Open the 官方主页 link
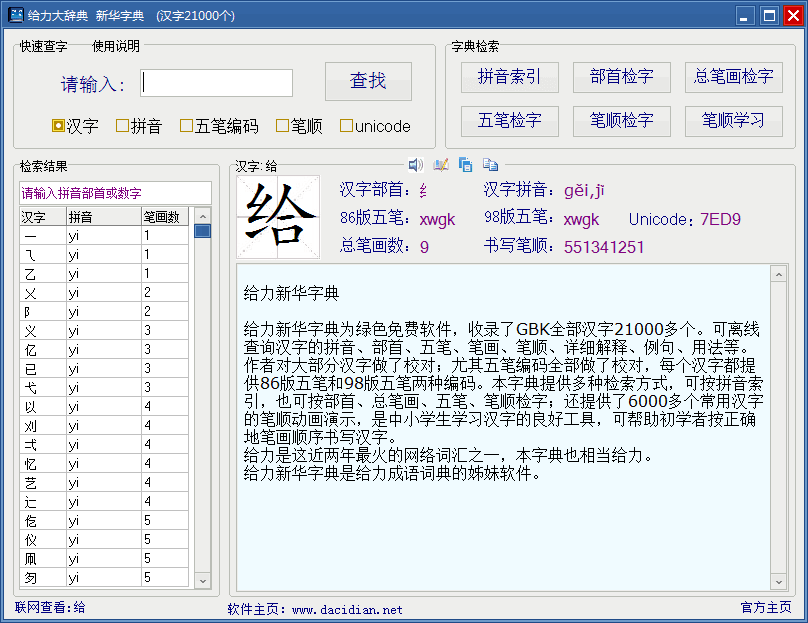This screenshot has width=808, height=623. click(766, 608)
